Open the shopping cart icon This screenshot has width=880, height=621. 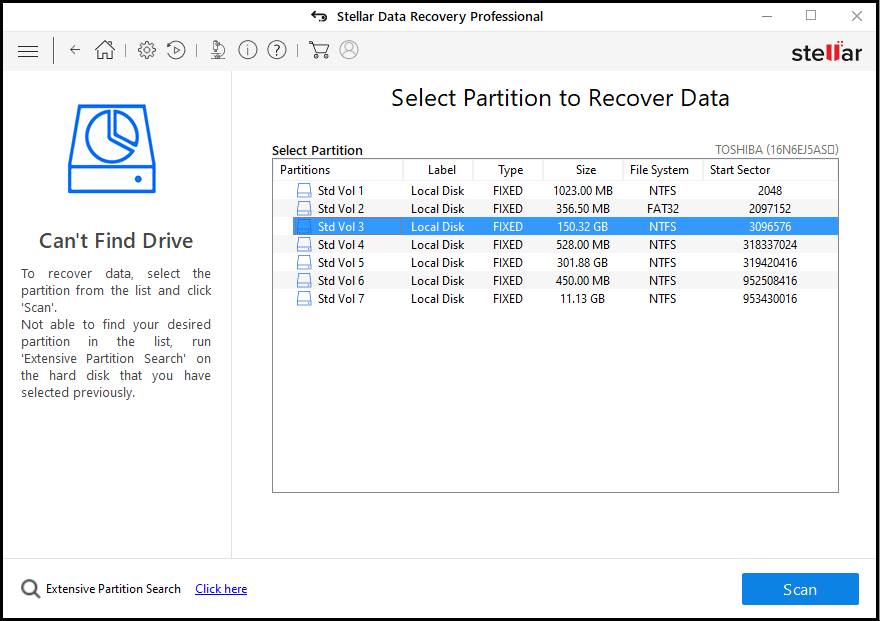(319, 50)
